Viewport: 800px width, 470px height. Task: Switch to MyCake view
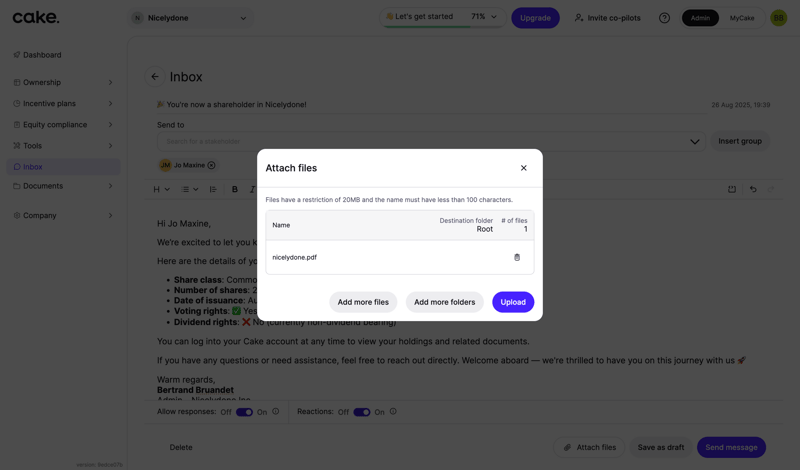point(742,18)
